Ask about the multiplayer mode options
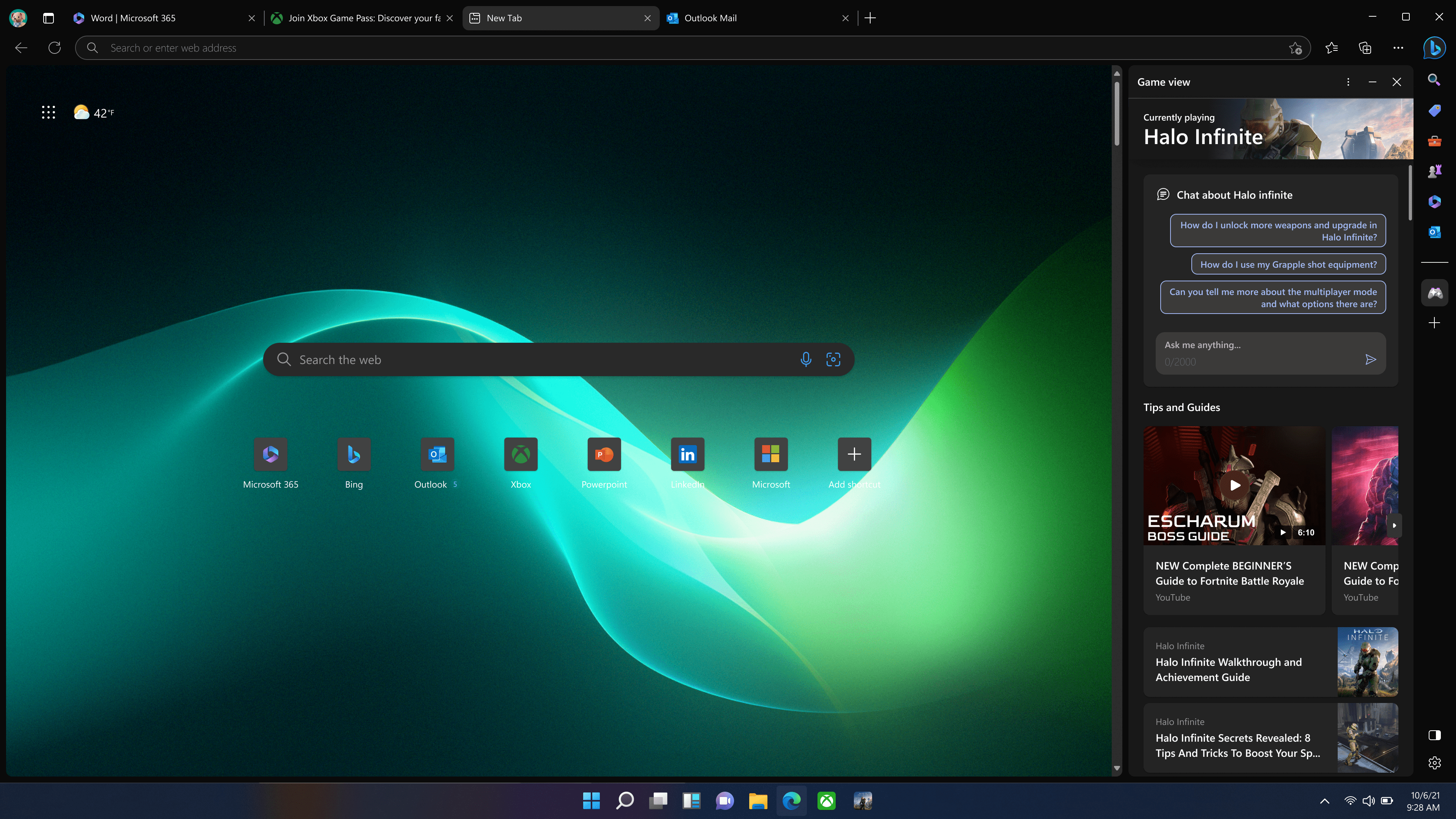 [1273, 297]
